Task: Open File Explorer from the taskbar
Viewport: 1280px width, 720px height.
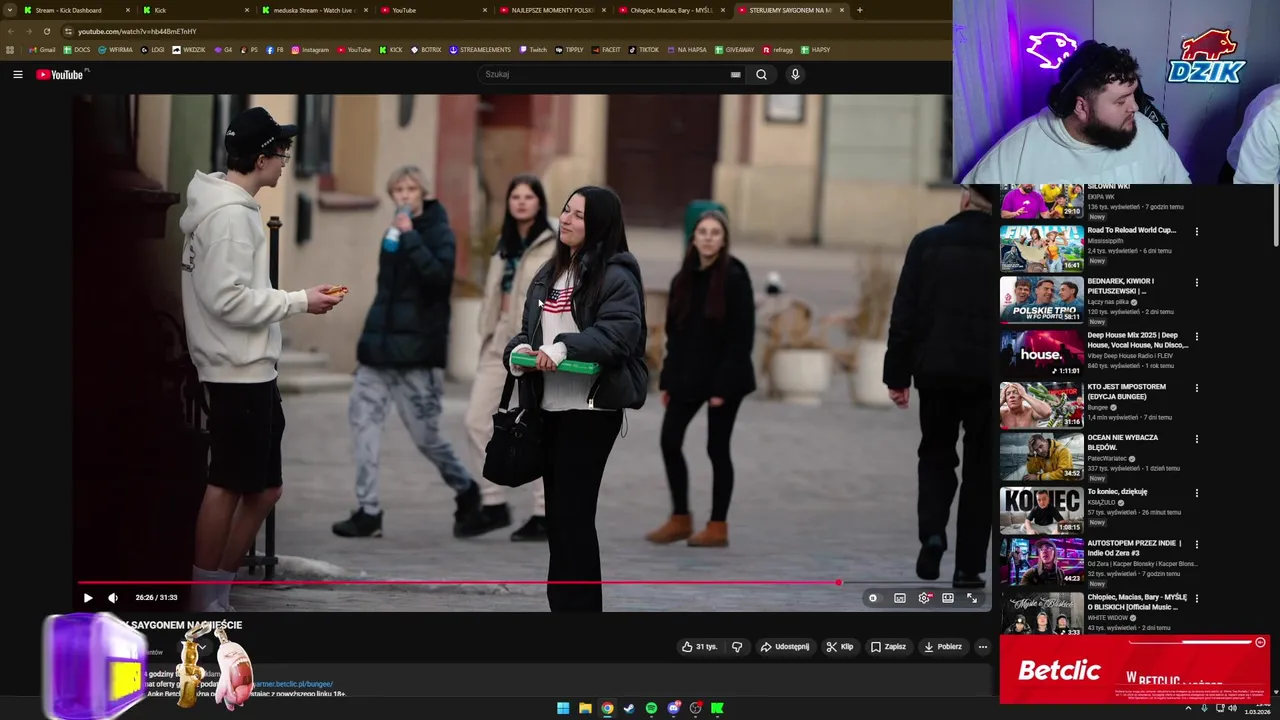Action: pyautogui.click(x=585, y=708)
